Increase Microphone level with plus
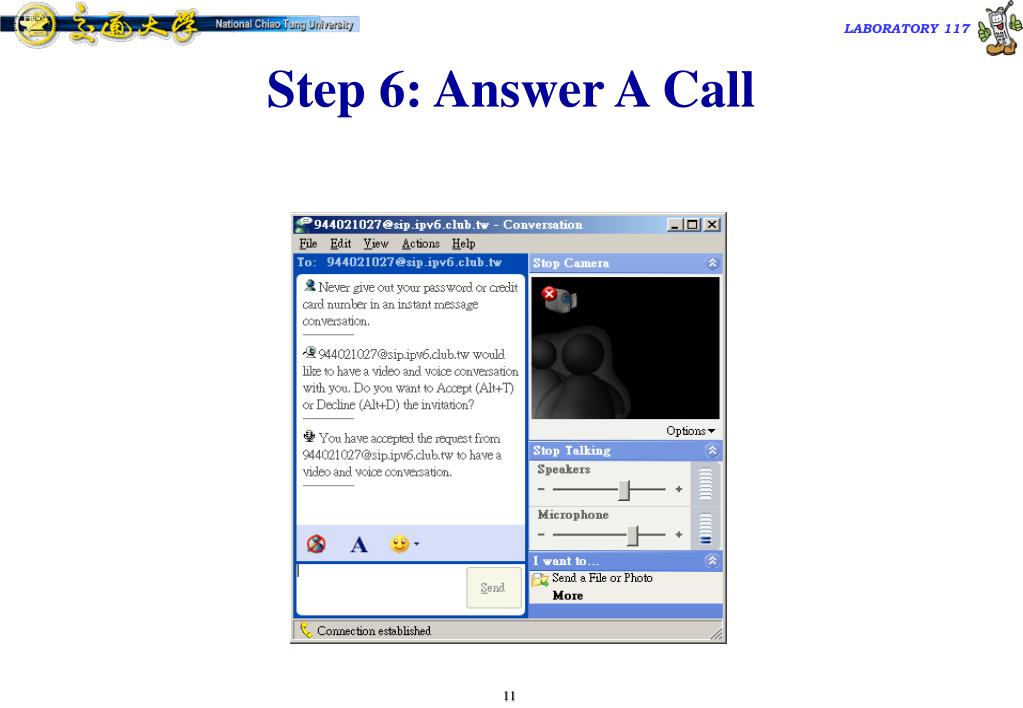1023x708 pixels. [x=679, y=534]
